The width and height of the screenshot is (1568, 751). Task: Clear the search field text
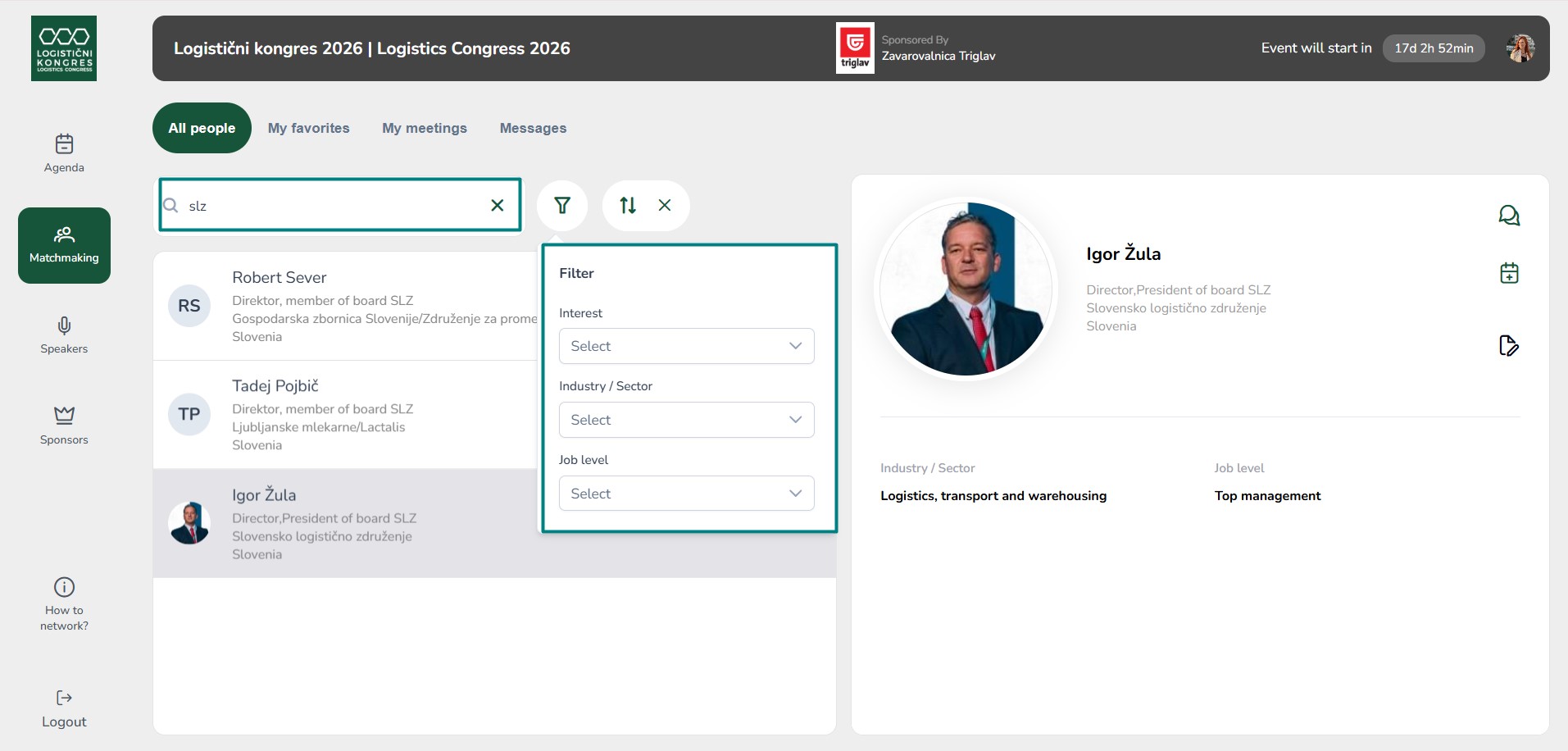497,206
